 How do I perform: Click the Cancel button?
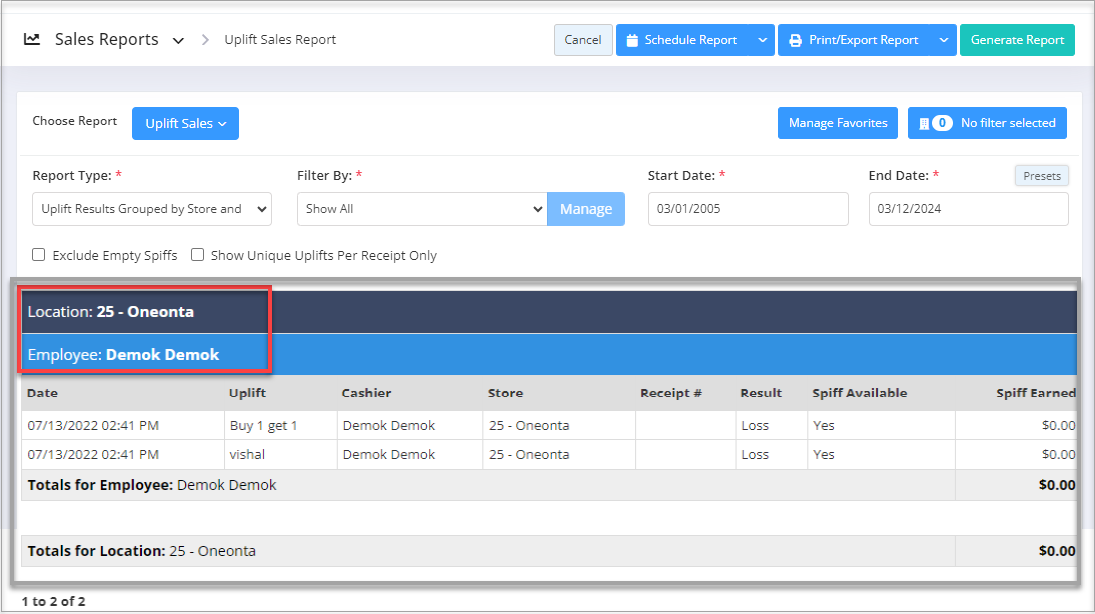coord(583,40)
